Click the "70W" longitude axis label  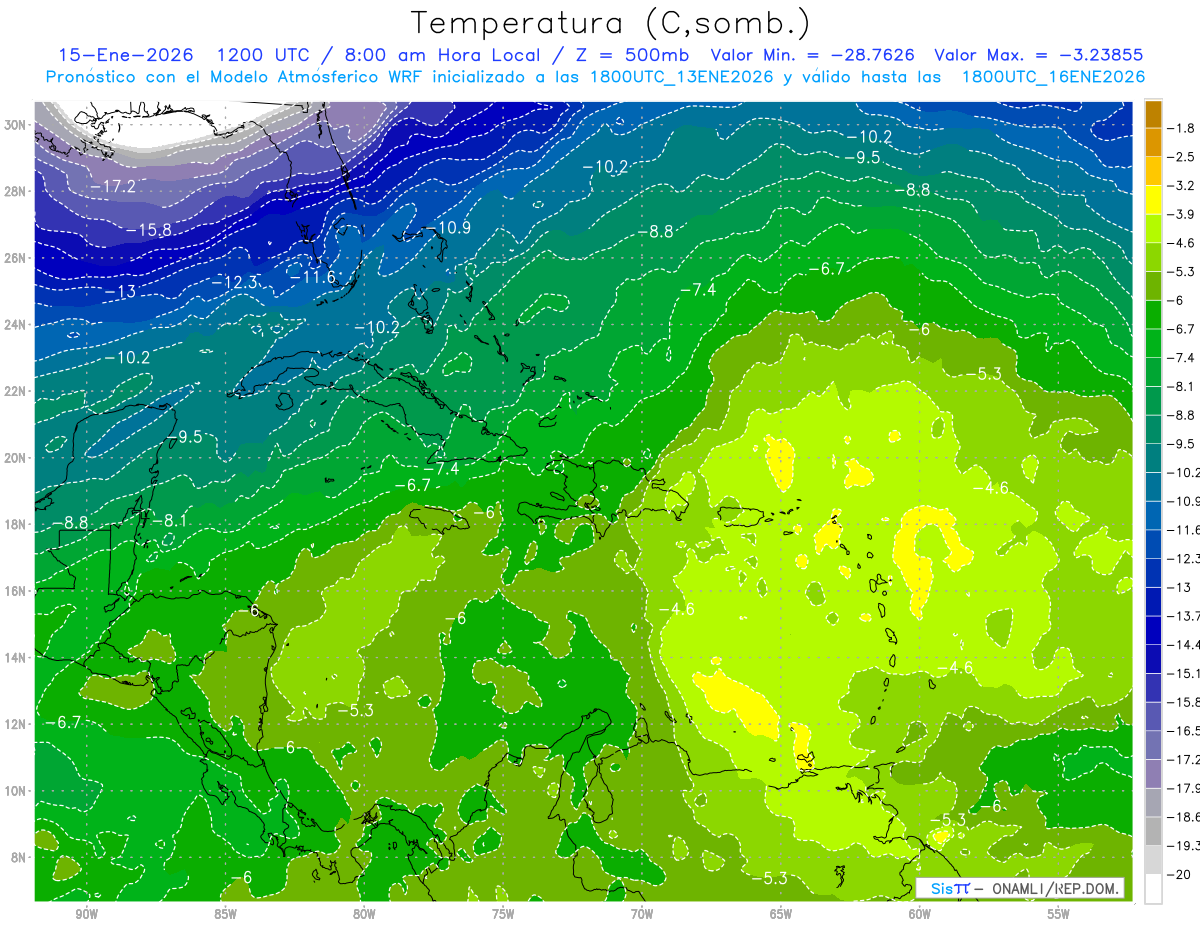click(x=642, y=914)
